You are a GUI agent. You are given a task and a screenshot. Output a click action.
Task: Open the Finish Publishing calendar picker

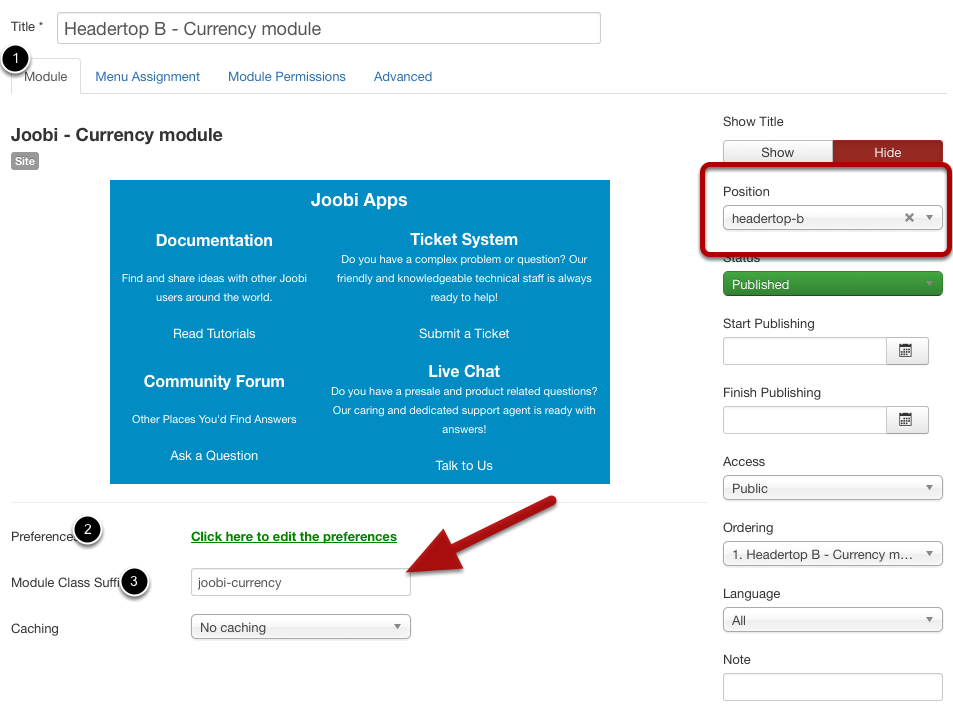pos(906,419)
